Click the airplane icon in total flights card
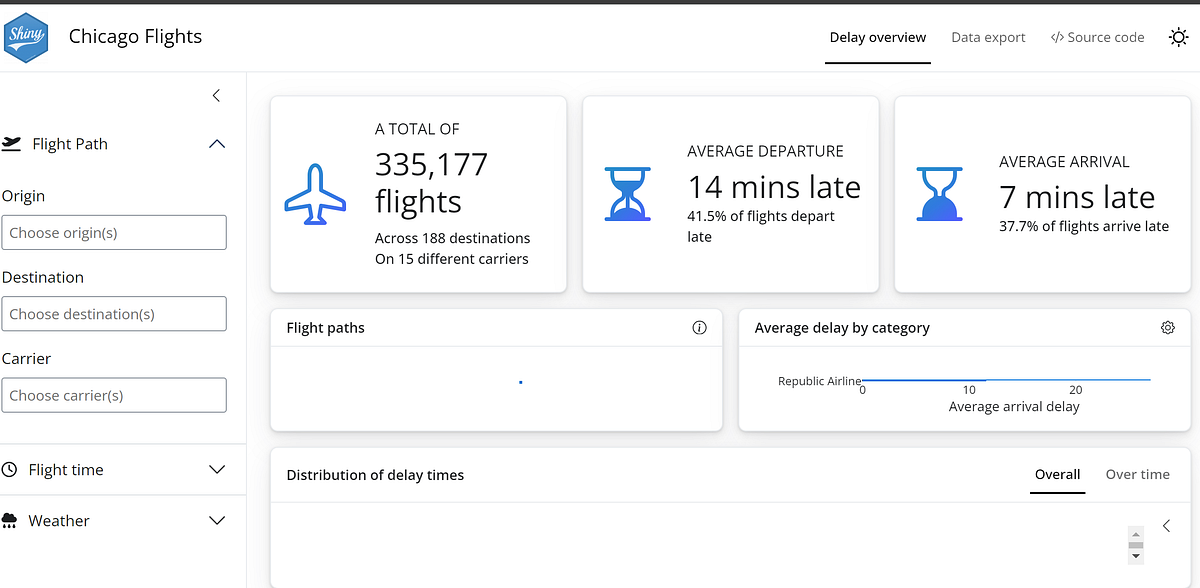The height and width of the screenshot is (588, 1200). 315,194
